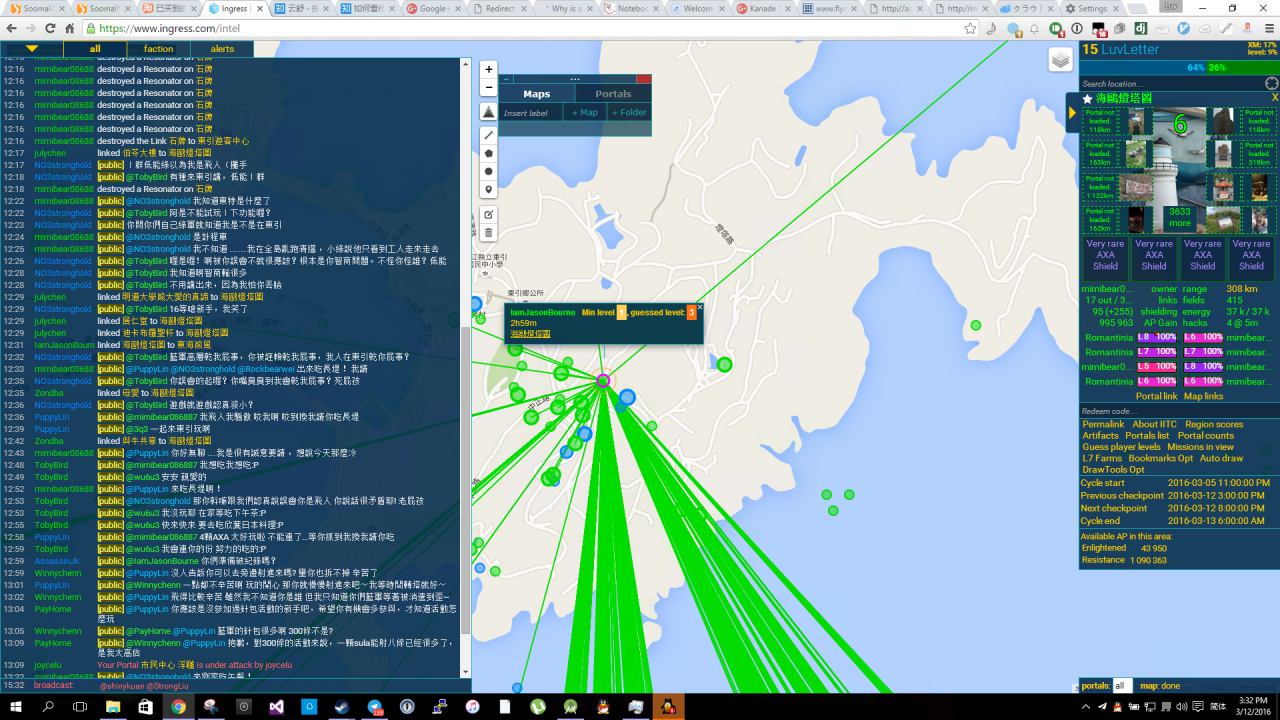Open the map layer chooser
Viewport: 1280px width, 720px height.
coord(1061,61)
